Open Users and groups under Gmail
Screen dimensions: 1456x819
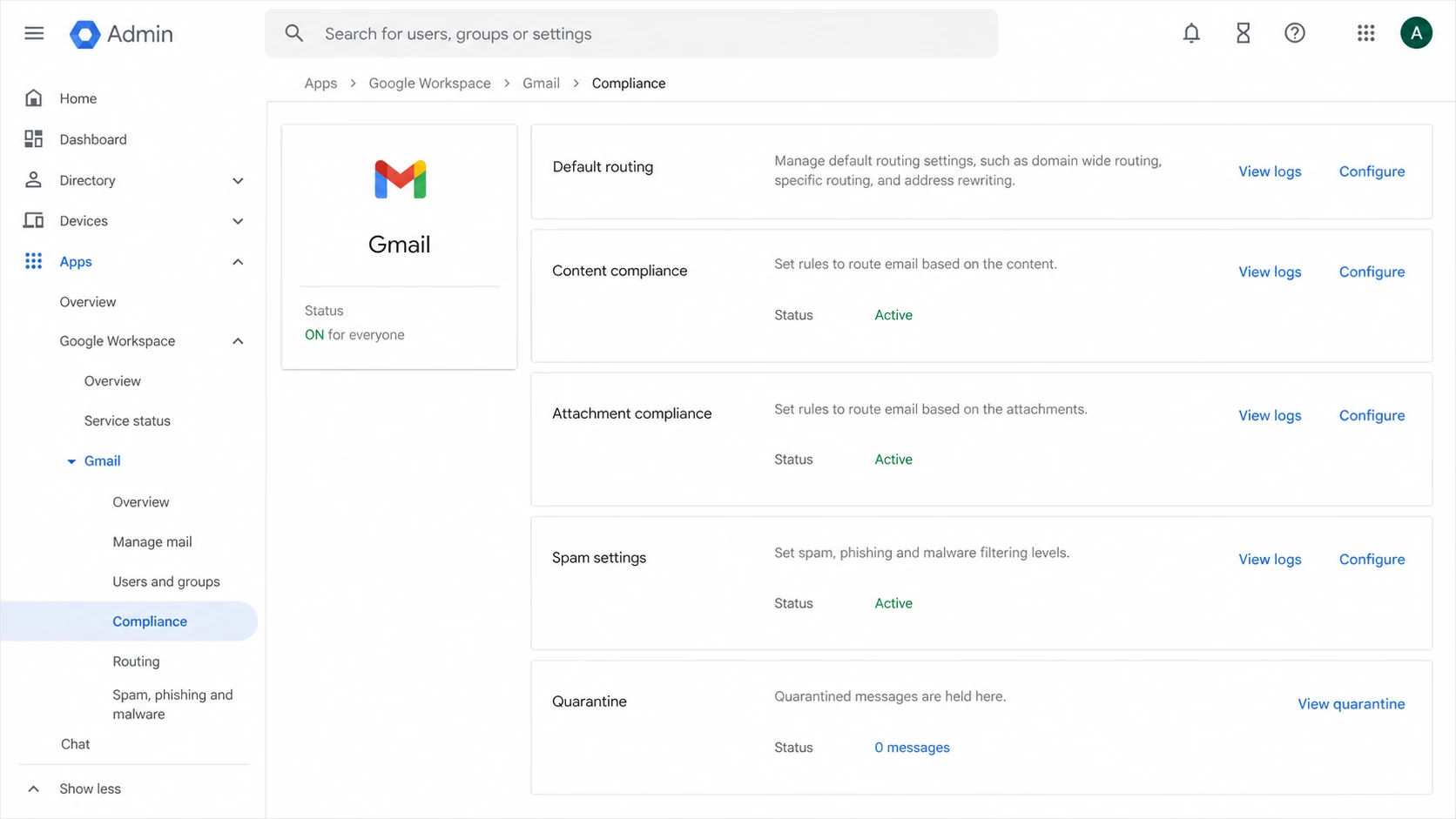[166, 581]
